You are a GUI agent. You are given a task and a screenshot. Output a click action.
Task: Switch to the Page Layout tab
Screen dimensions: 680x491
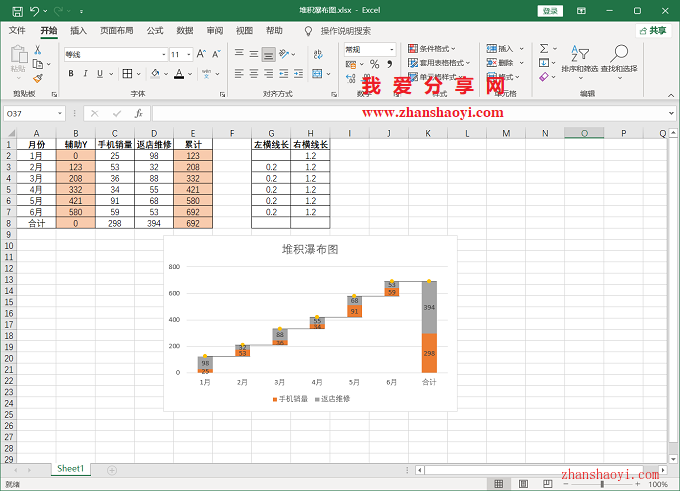tap(117, 31)
